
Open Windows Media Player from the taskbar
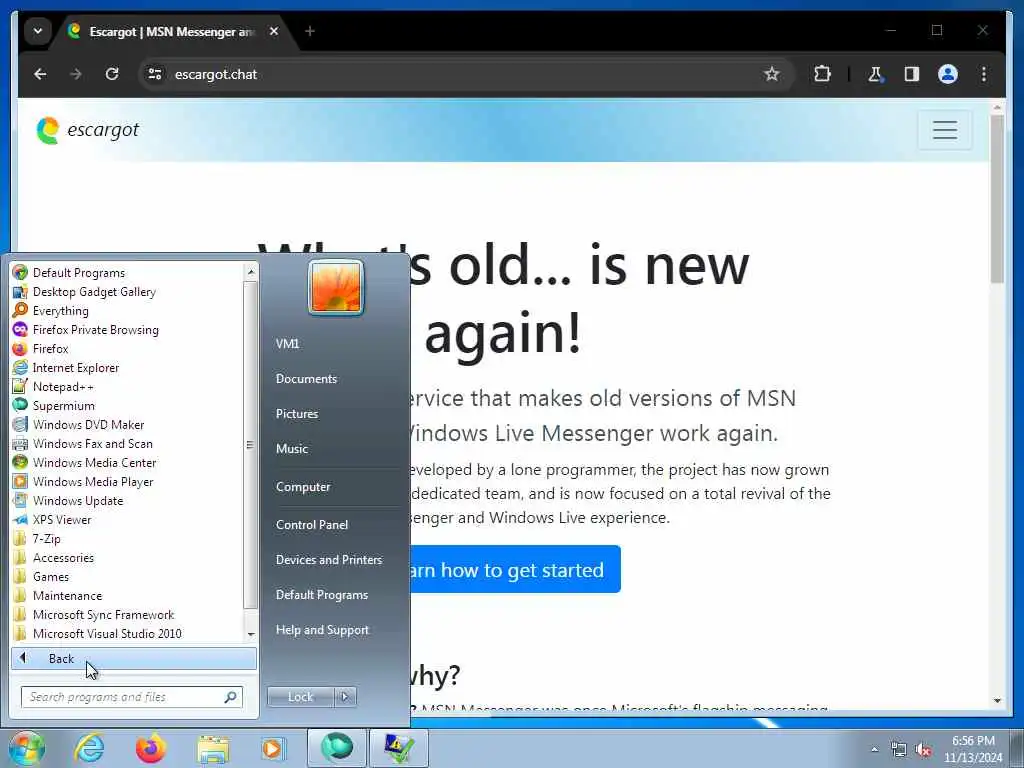(273, 748)
